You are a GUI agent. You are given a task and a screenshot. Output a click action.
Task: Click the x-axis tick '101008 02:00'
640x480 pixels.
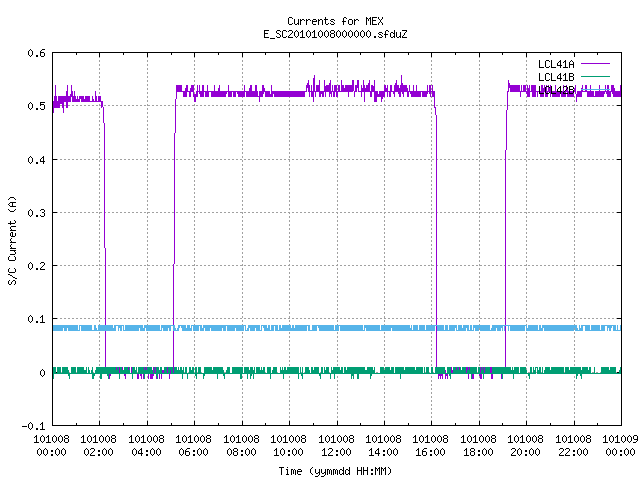point(98,446)
